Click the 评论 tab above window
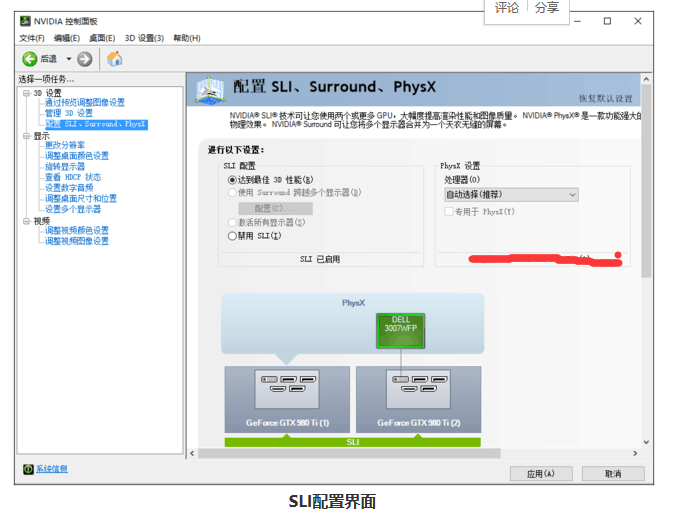The height and width of the screenshot is (511, 675). (507, 7)
